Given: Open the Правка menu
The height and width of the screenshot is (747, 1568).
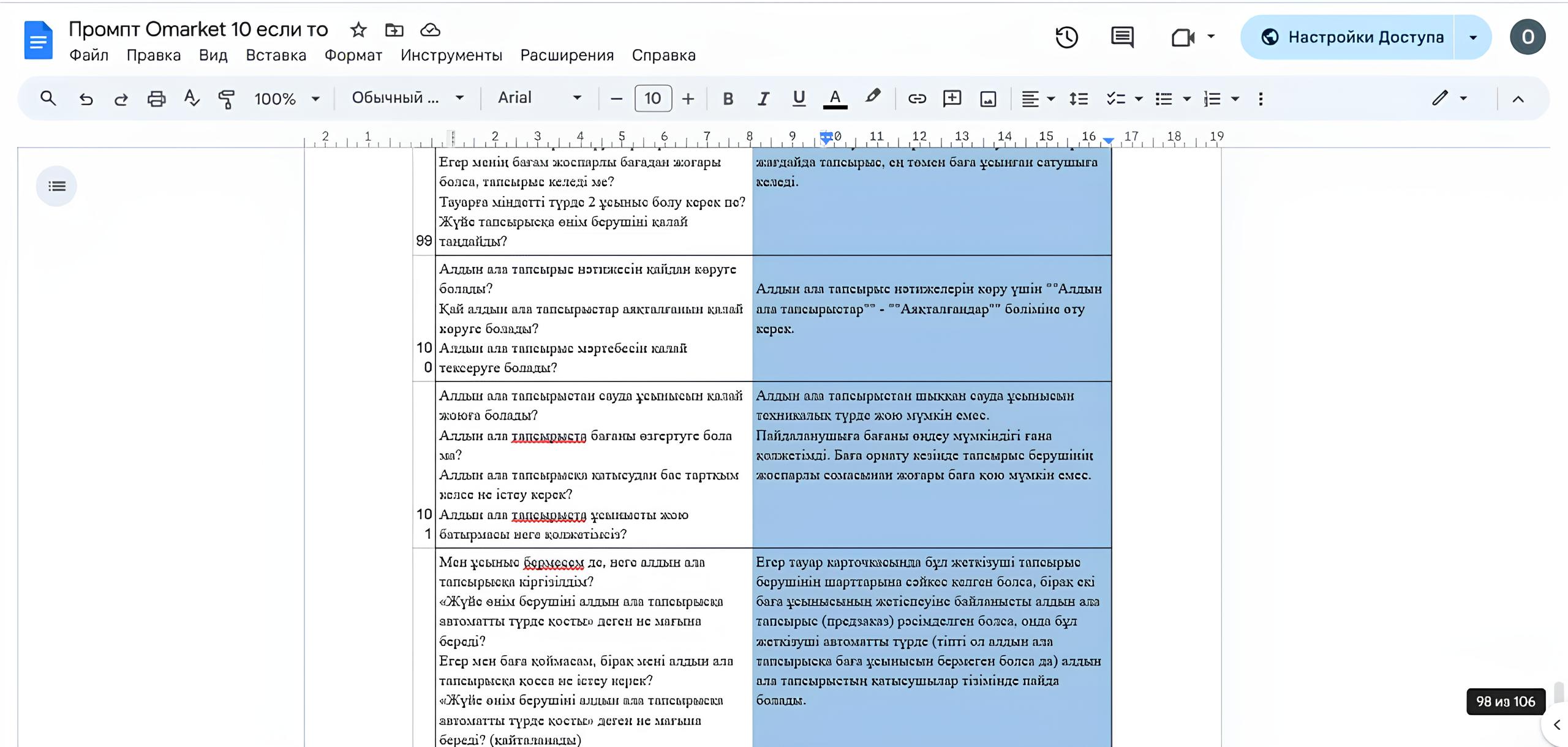Looking at the screenshot, I should coord(154,55).
